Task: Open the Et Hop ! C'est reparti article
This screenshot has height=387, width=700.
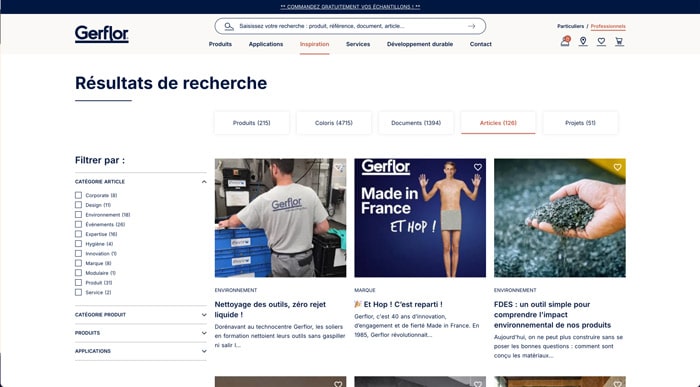Action: click(x=398, y=304)
